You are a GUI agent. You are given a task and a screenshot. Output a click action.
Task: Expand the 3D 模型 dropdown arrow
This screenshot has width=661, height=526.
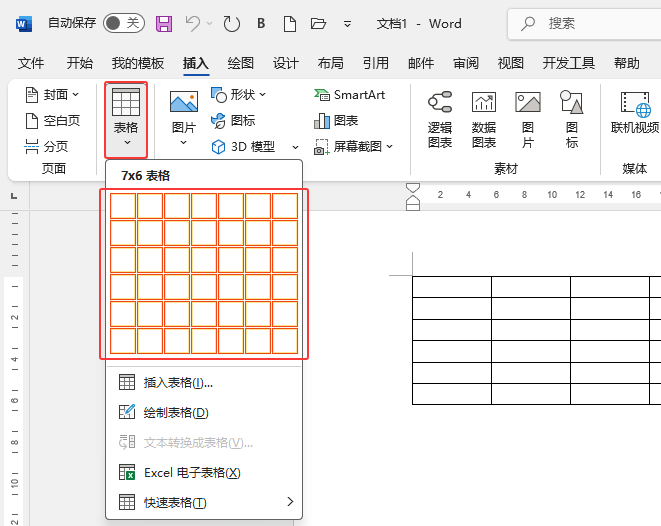tap(296, 147)
